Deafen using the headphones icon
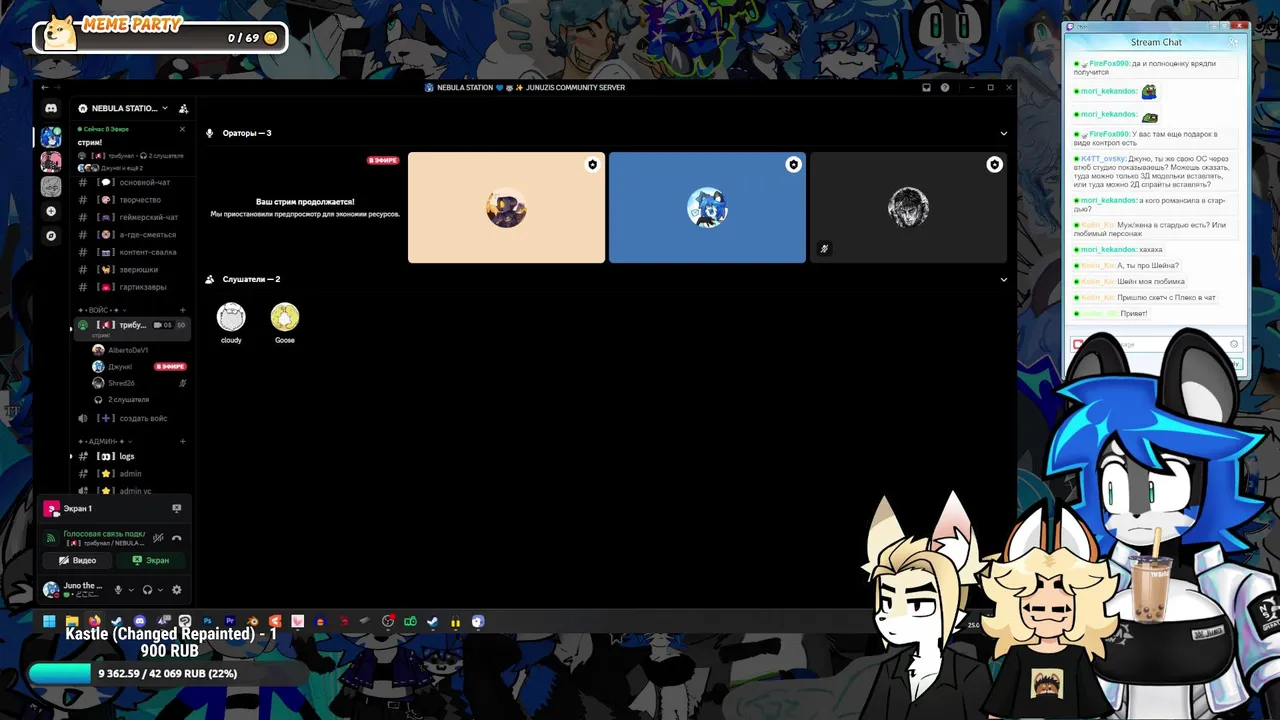1280x720 pixels. tap(147, 590)
